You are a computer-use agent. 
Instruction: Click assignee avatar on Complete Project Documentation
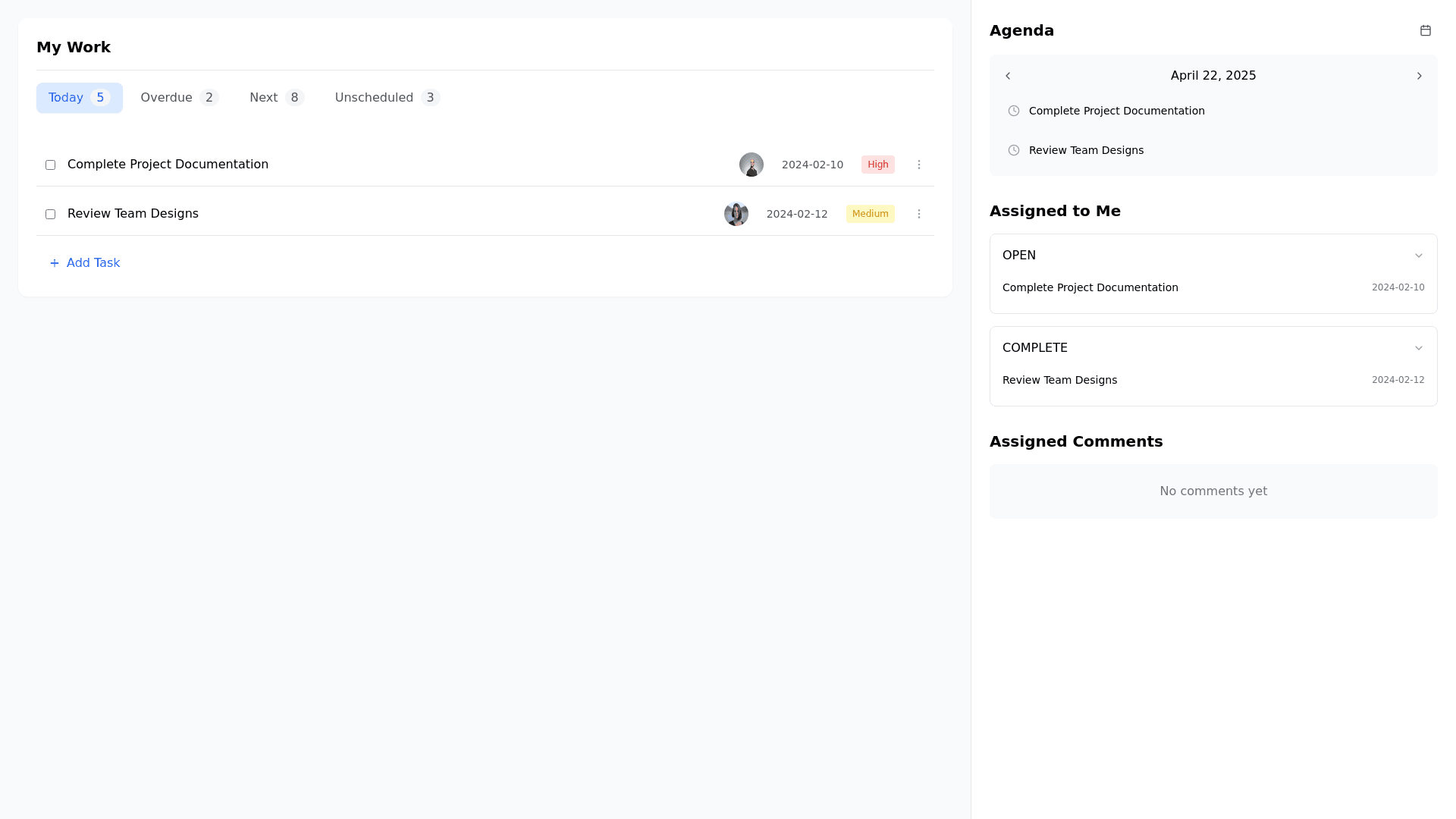pyautogui.click(x=751, y=165)
